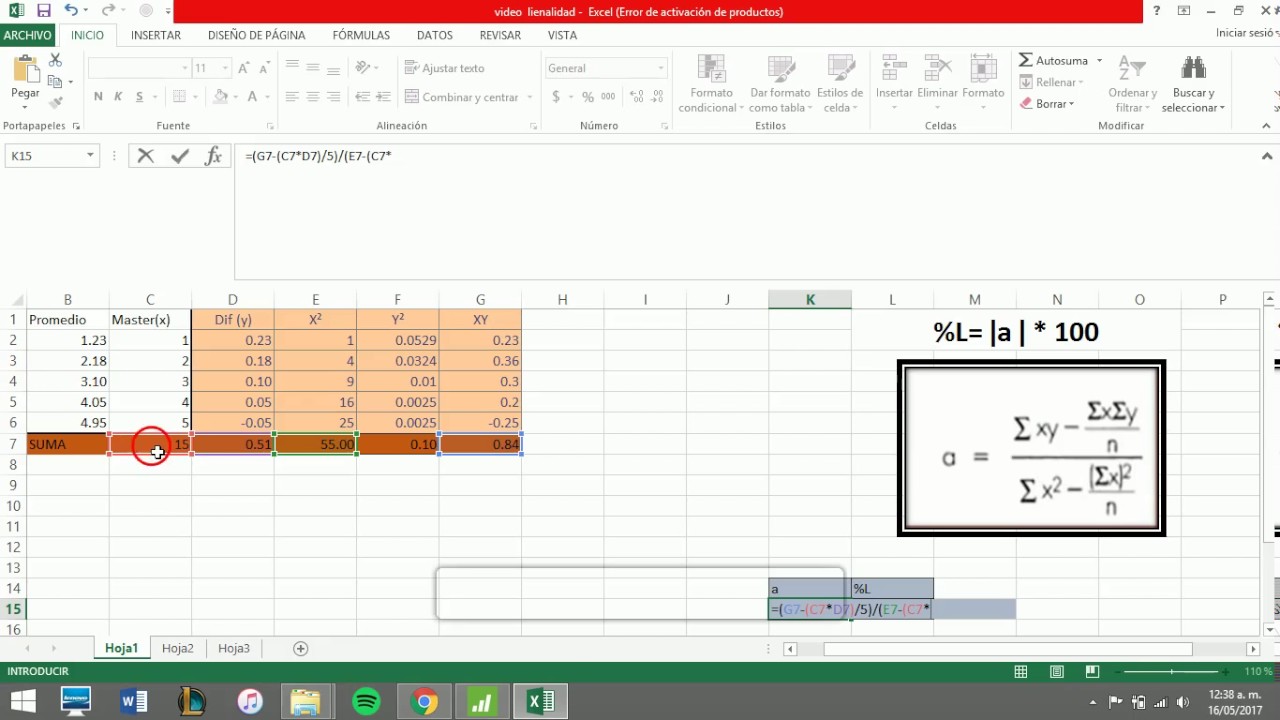Confirm the formula with the check mark
The height and width of the screenshot is (720, 1280).
tap(180, 155)
